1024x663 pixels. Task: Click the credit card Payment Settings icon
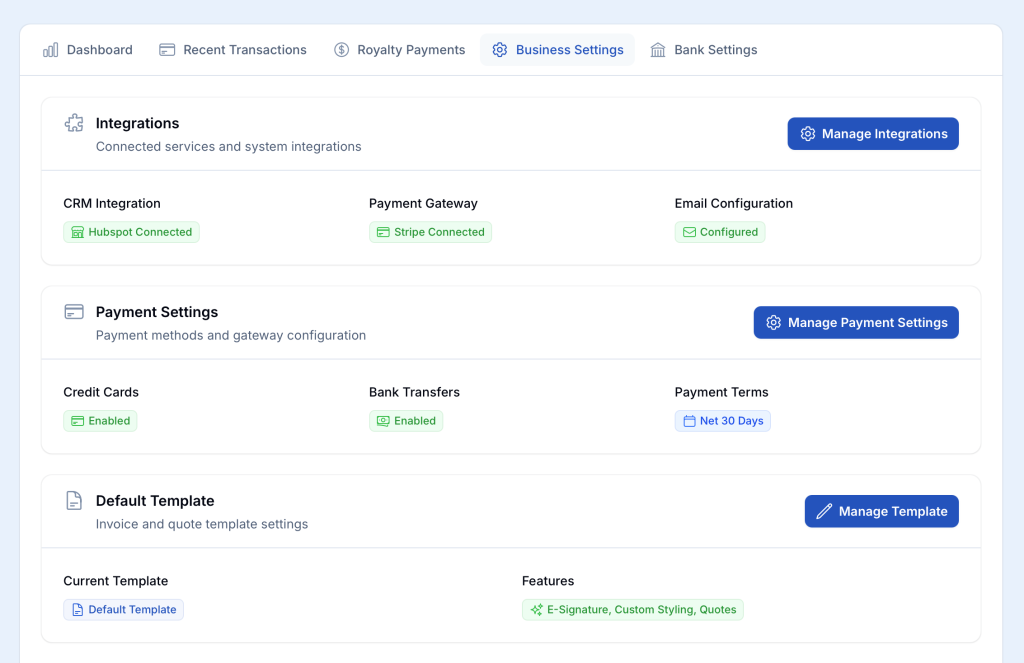coord(74,312)
